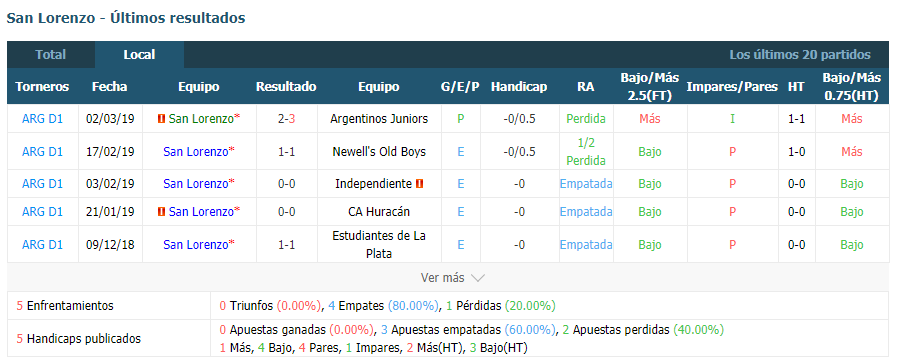Open ARG D1 link for 02/03/19 match

[x=42, y=119]
